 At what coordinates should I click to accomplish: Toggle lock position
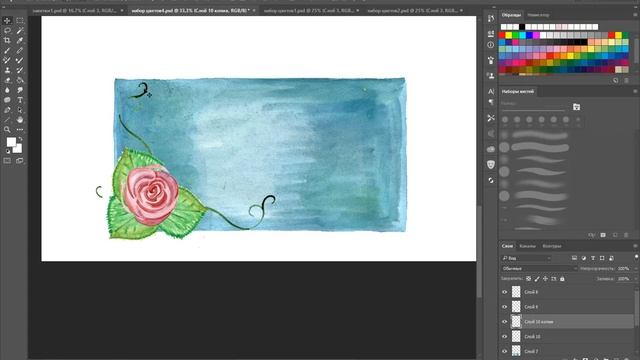(545, 279)
